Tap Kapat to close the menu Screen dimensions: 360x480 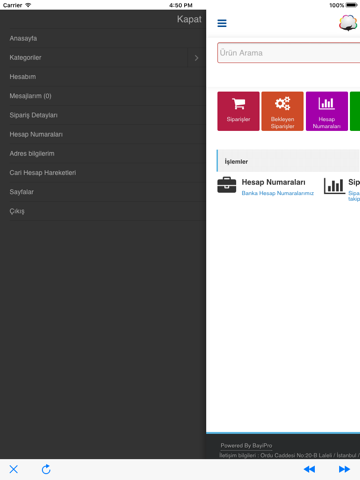click(x=189, y=19)
